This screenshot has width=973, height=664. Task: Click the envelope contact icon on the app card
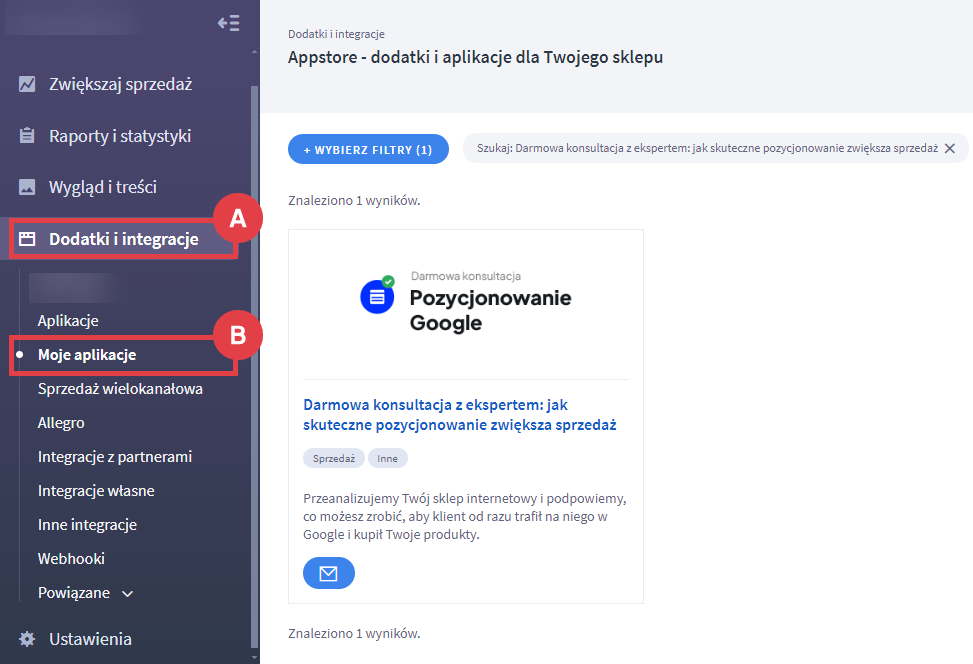328,572
